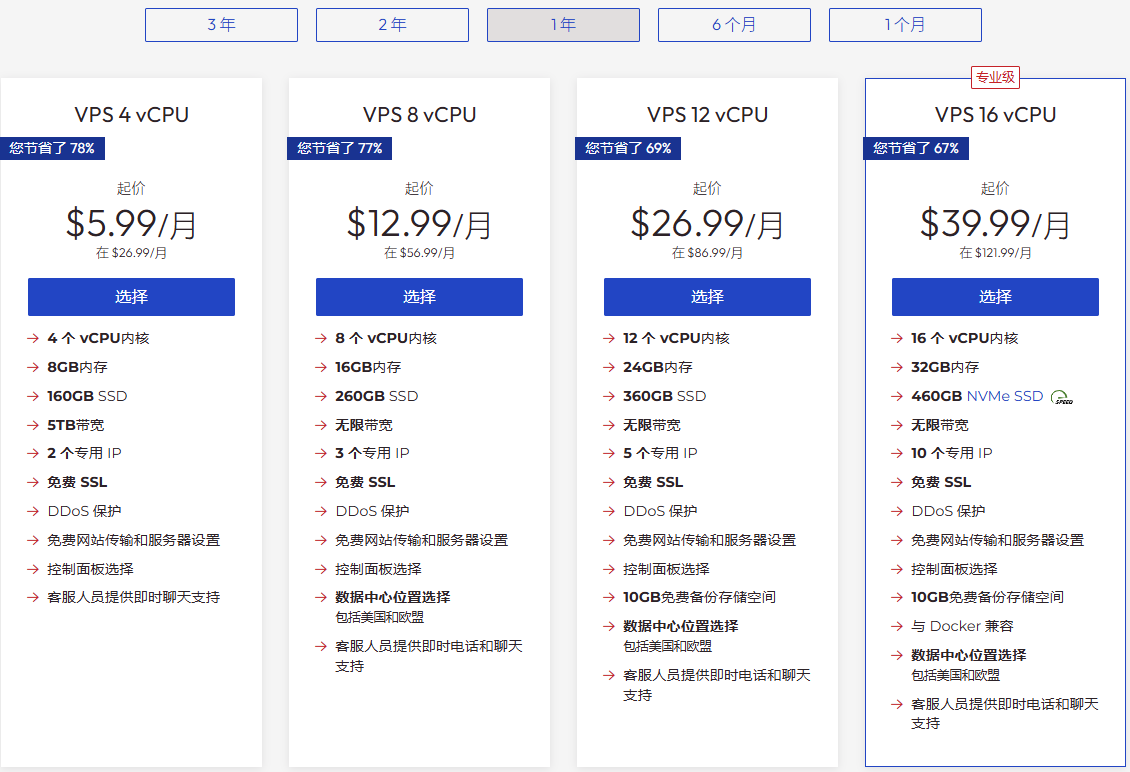Image resolution: width=1130 pixels, height=772 pixels.
Task: Click the $26.99/月 price on VPS 12
Action: coord(707,223)
